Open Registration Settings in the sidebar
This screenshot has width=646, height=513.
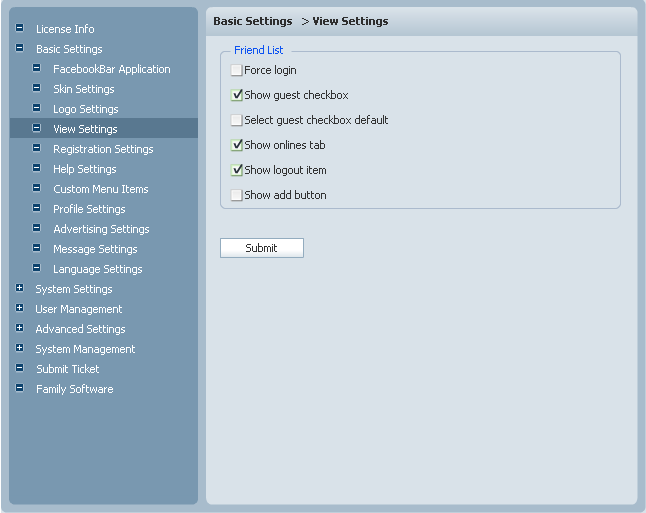tap(103, 149)
